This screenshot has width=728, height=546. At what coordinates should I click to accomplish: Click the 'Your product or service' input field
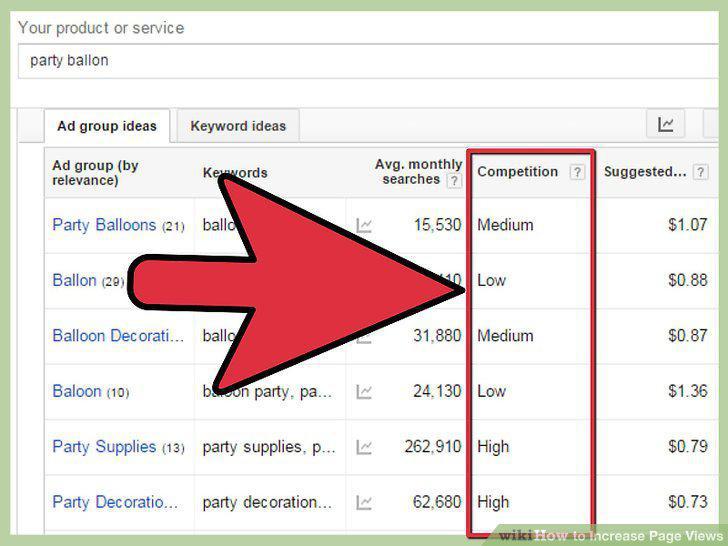tap(368, 61)
